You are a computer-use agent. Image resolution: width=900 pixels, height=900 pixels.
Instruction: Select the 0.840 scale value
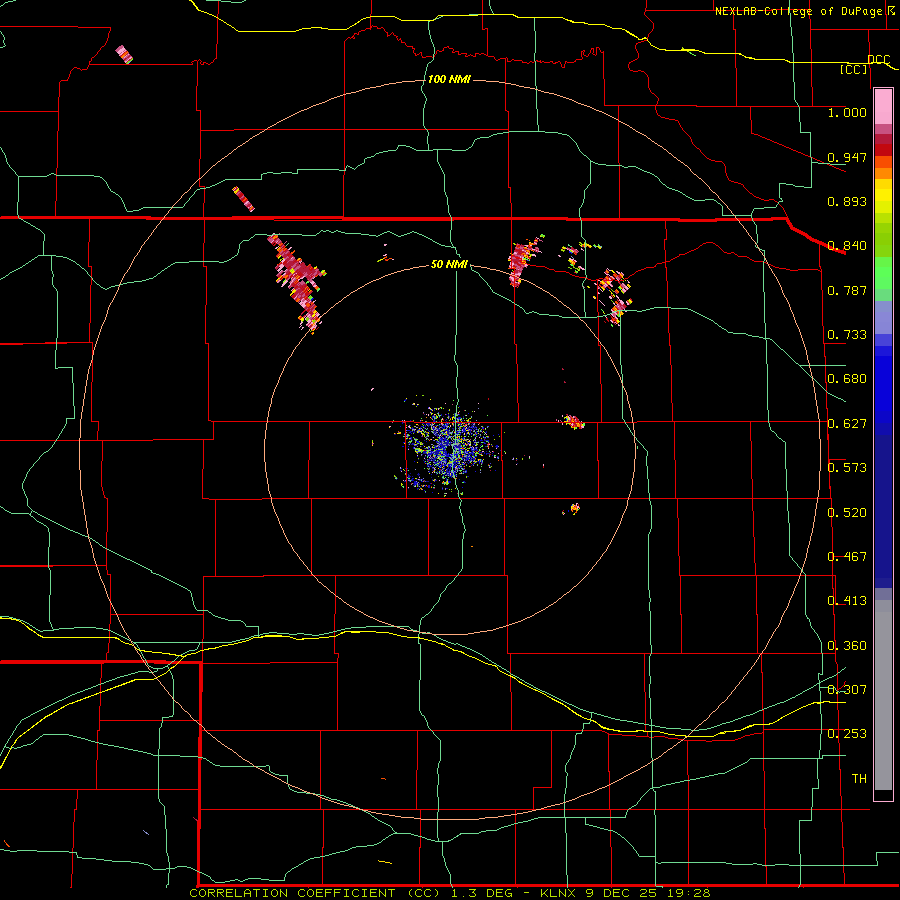tap(847, 245)
